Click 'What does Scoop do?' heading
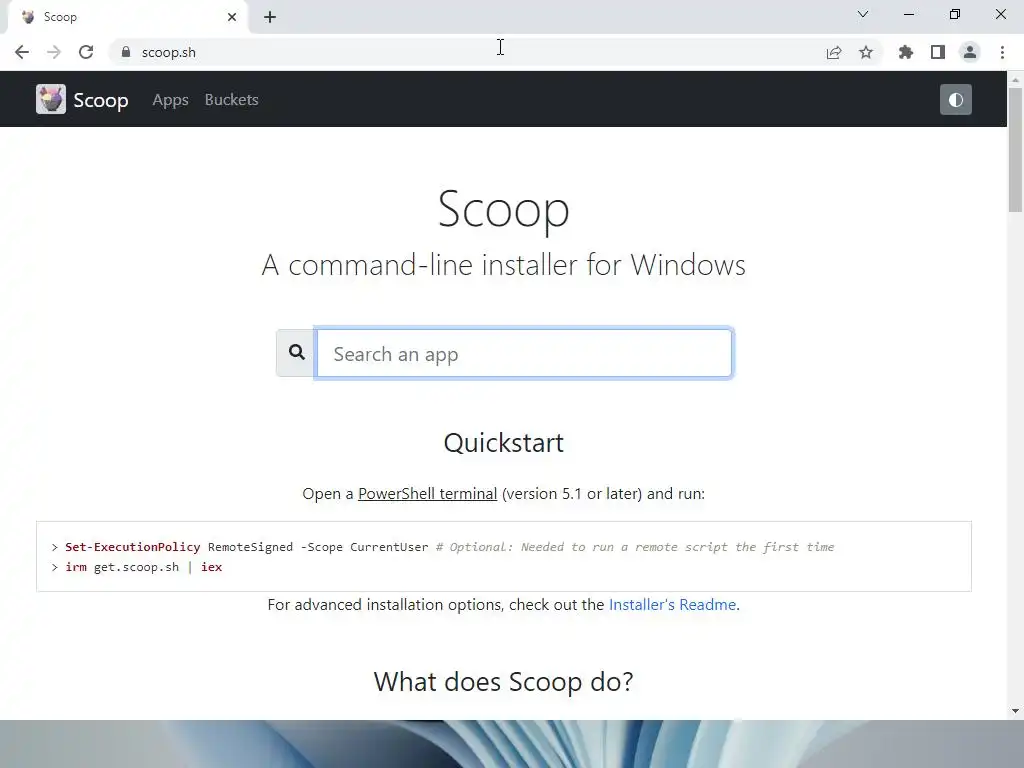Screen dimensions: 1024x768 coord(504,682)
